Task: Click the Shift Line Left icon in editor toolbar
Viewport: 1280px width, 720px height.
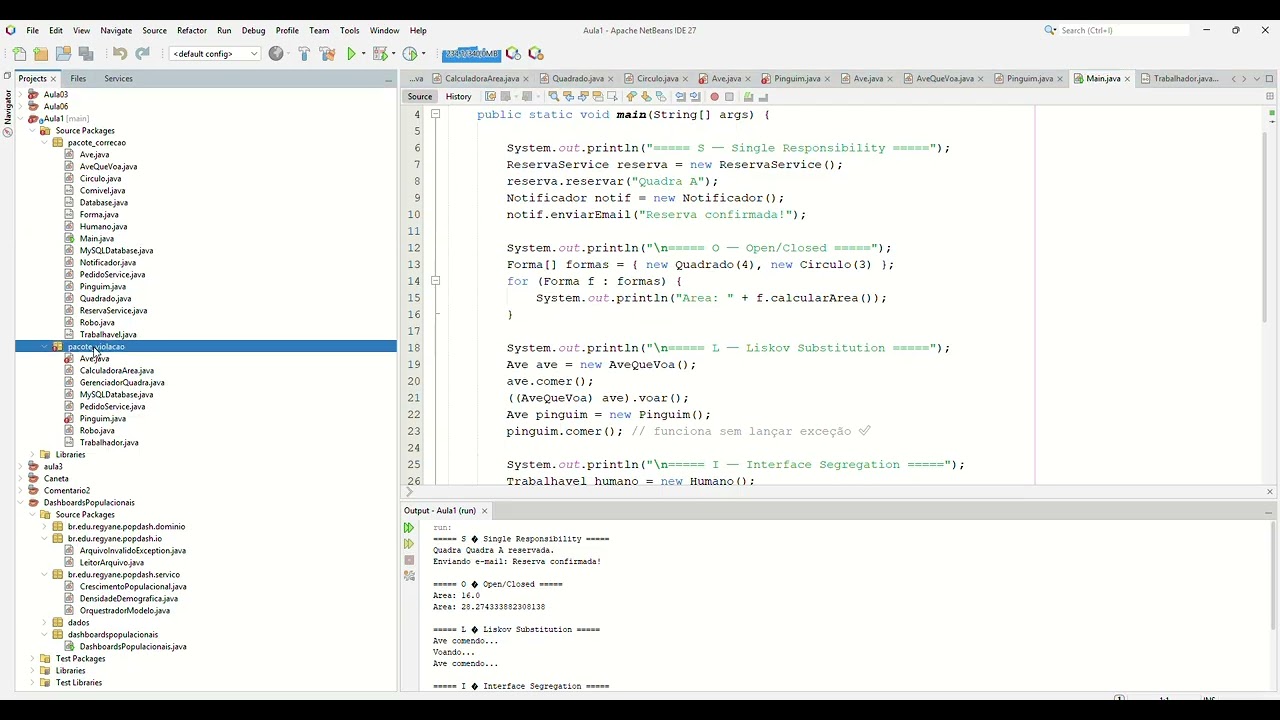Action: (x=680, y=97)
